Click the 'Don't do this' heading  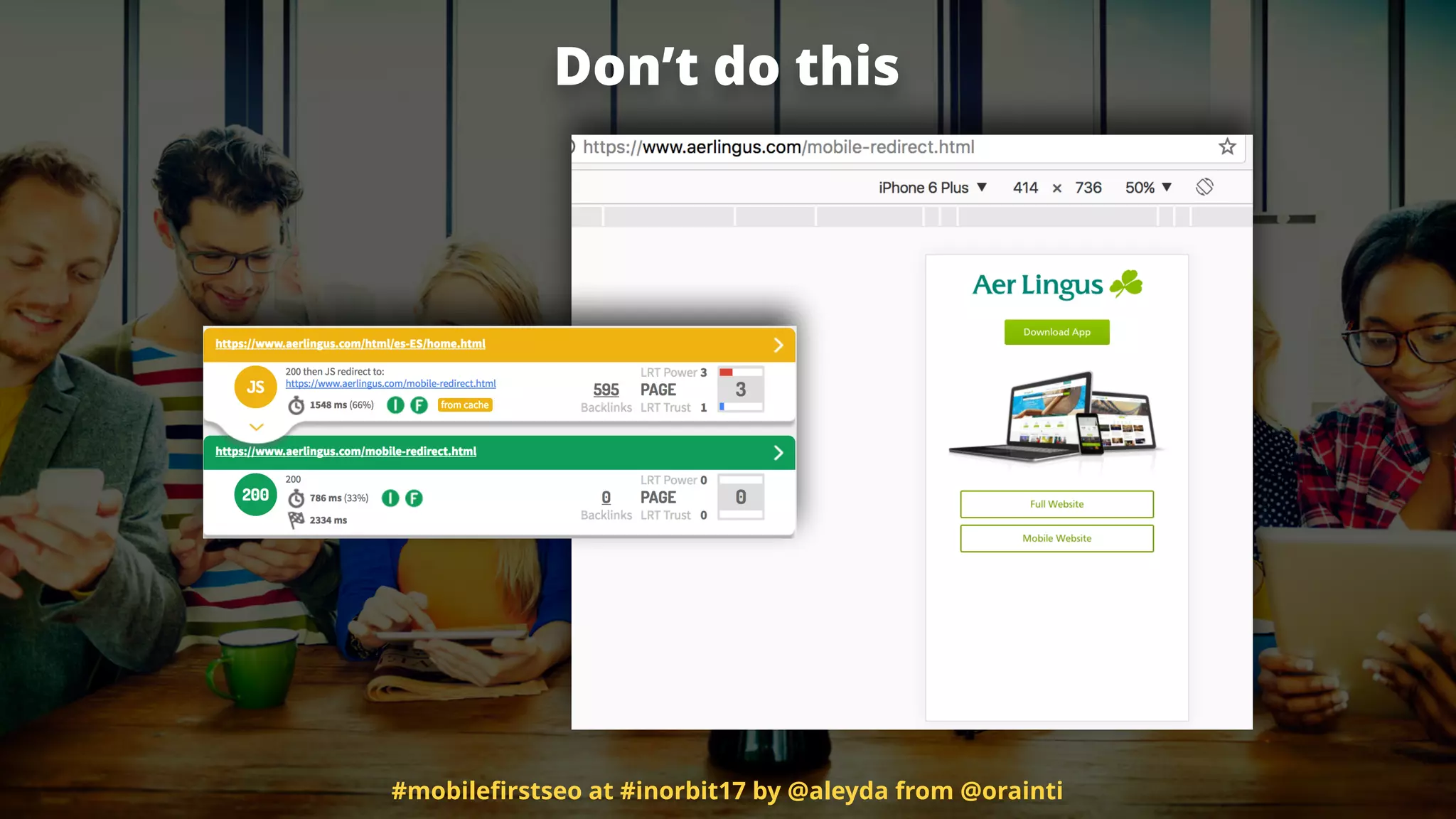(x=727, y=66)
